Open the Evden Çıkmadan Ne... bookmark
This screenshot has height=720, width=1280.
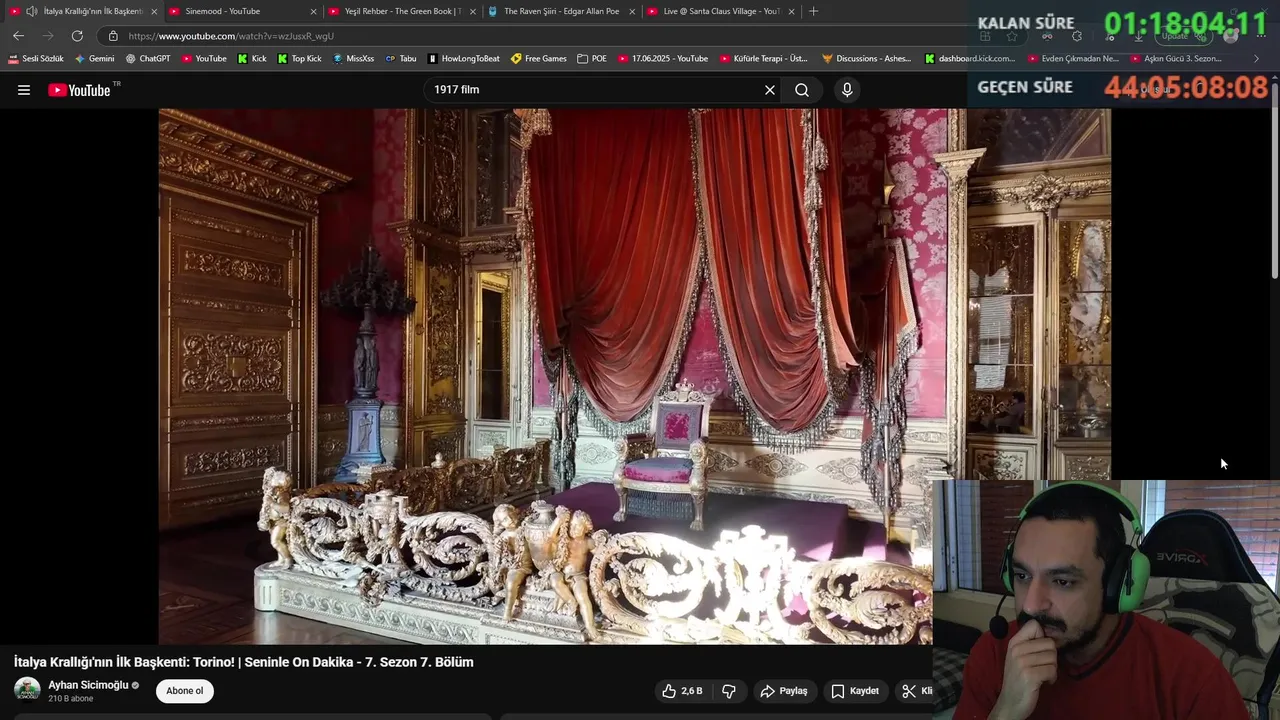[1073, 58]
